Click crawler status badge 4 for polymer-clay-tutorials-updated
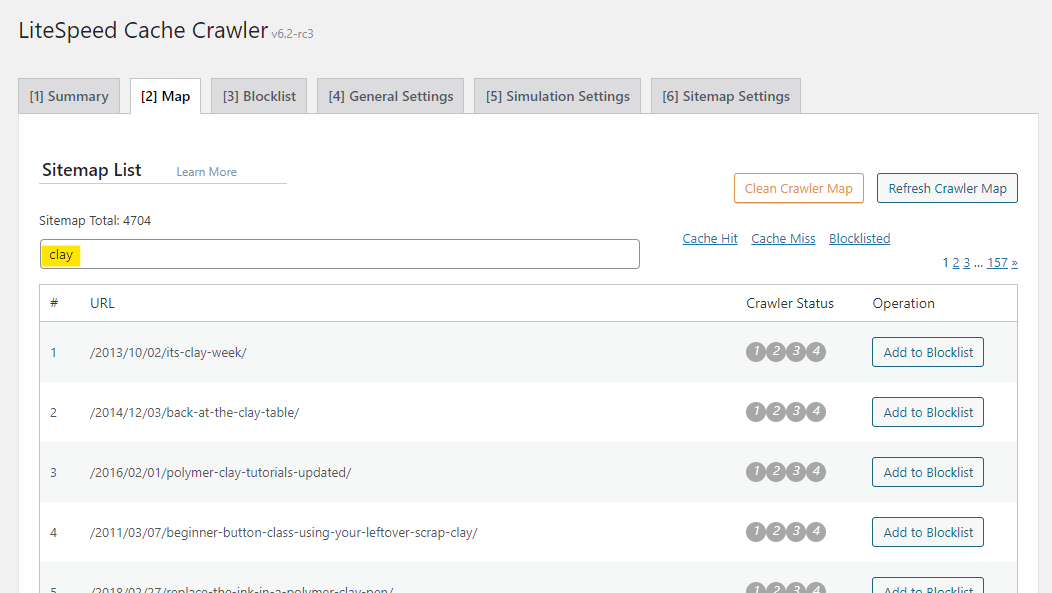Viewport: 1052px width, 593px height. click(x=816, y=472)
